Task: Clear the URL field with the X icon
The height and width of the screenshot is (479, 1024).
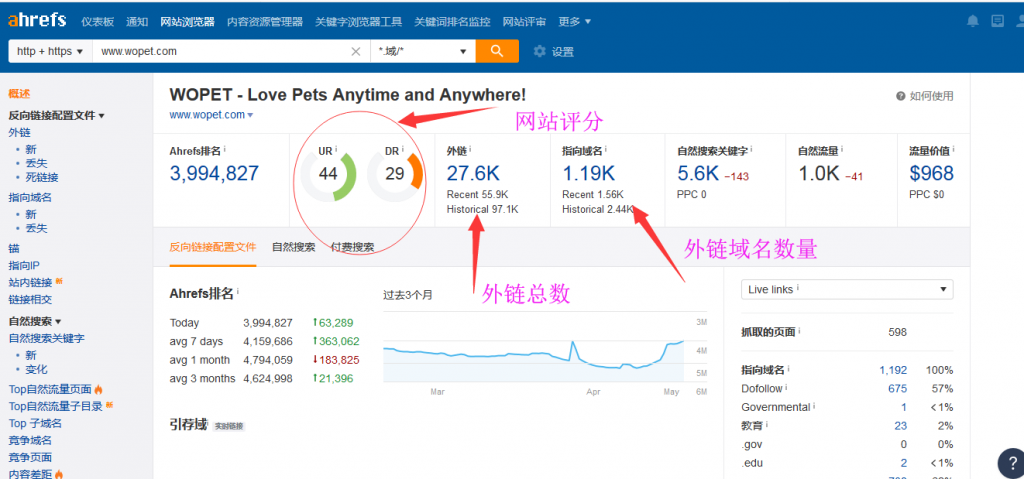Action: click(356, 52)
